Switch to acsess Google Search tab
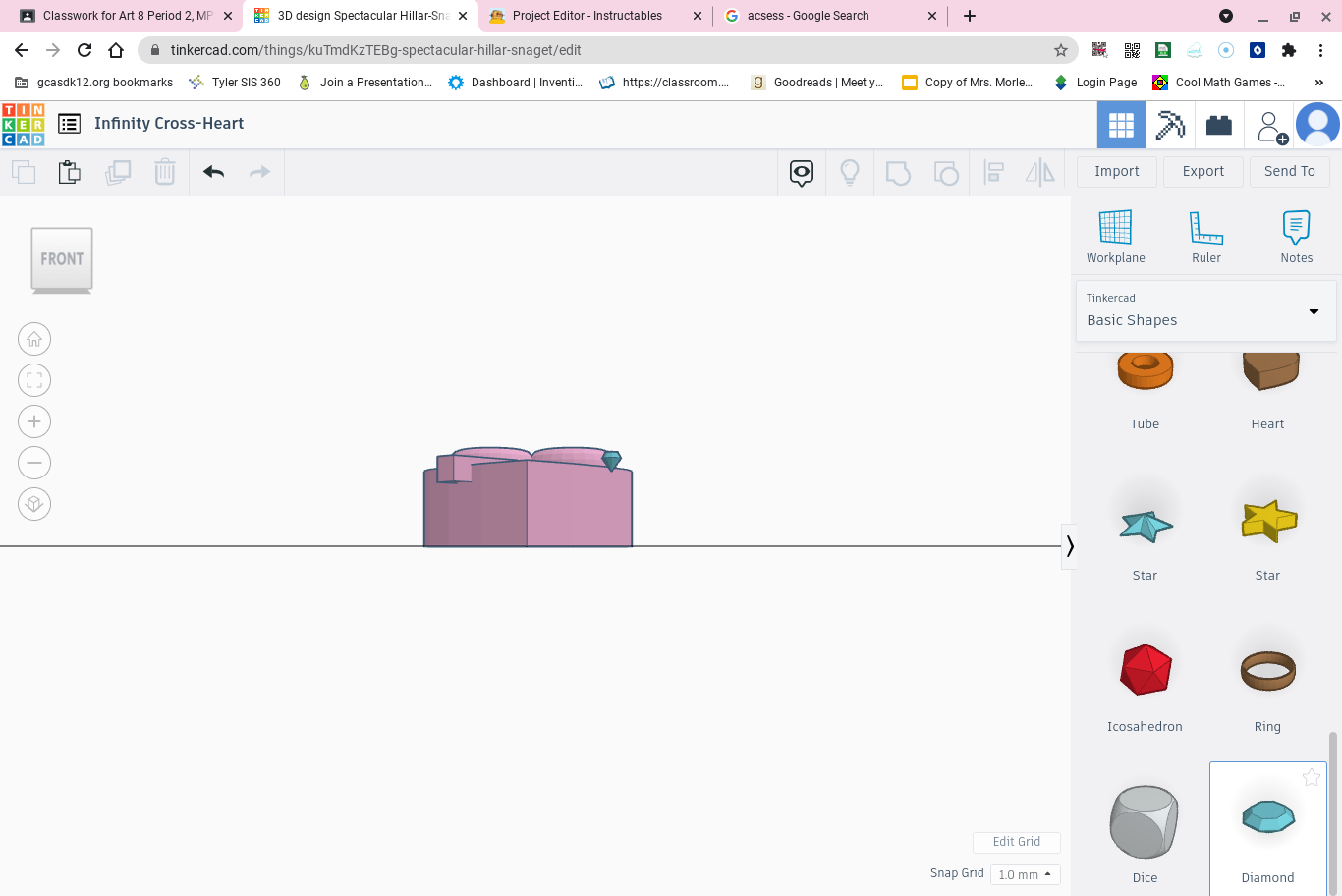The height and width of the screenshot is (896, 1342). [830, 16]
